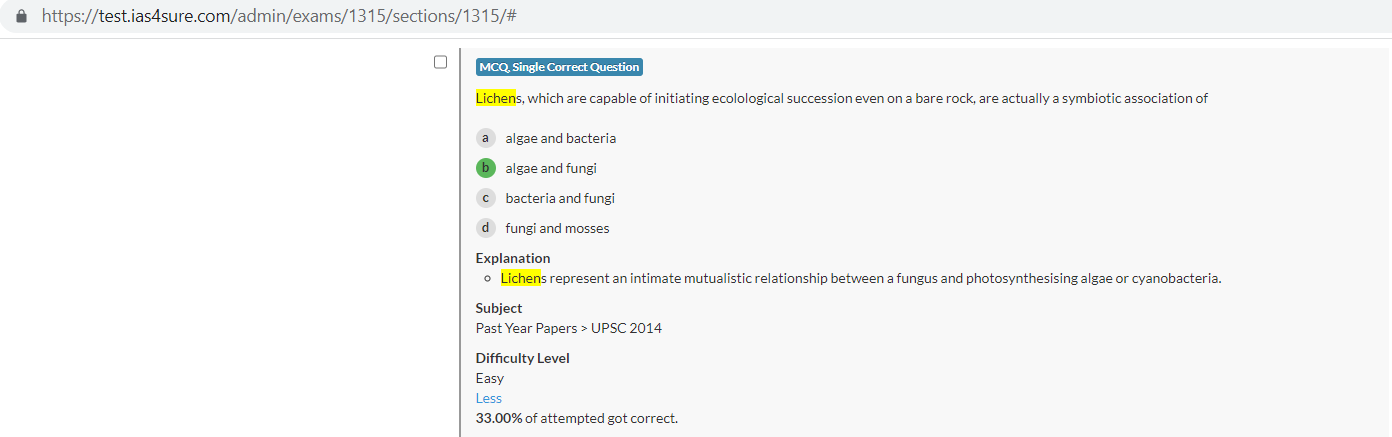Click the green option b circle

pyautogui.click(x=486, y=168)
